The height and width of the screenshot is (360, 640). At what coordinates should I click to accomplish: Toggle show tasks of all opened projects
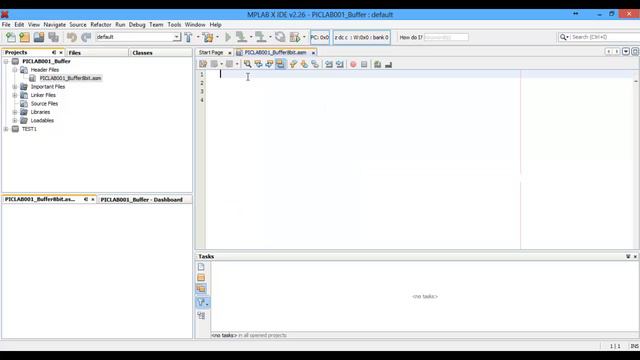click(201, 289)
